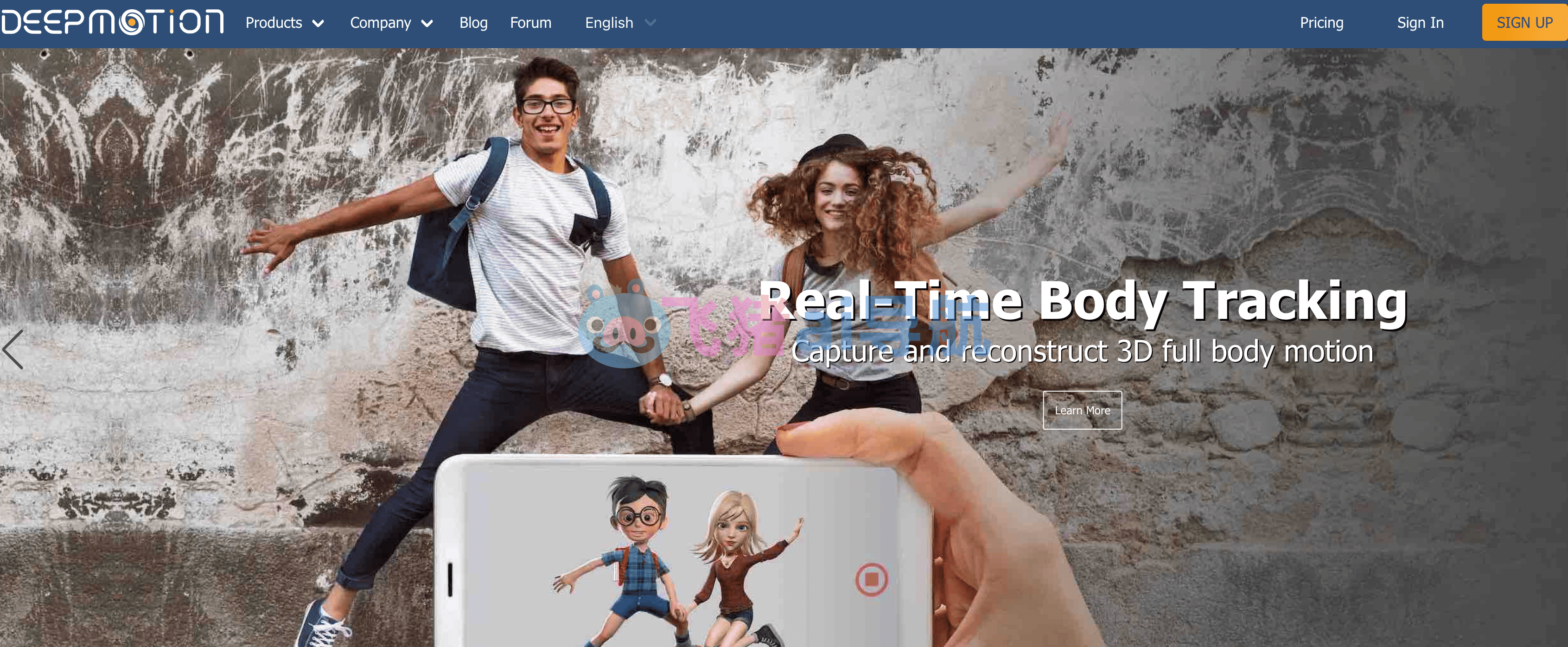This screenshot has width=1568, height=647.
Task: Click the orange SIGN UP button
Action: coord(1525,23)
